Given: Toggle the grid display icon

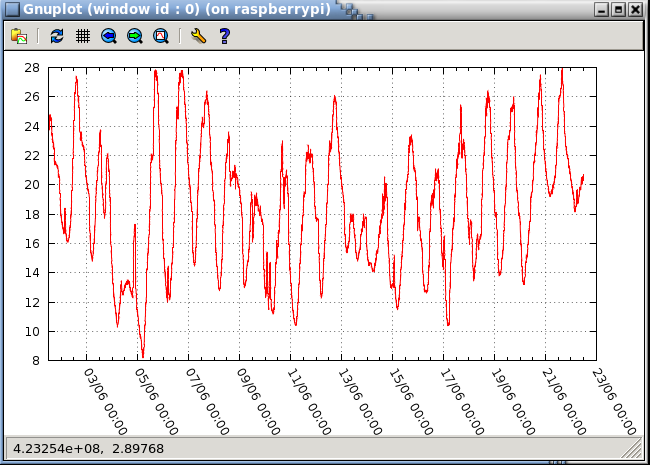Looking at the screenshot, I should tap(83, 36).
